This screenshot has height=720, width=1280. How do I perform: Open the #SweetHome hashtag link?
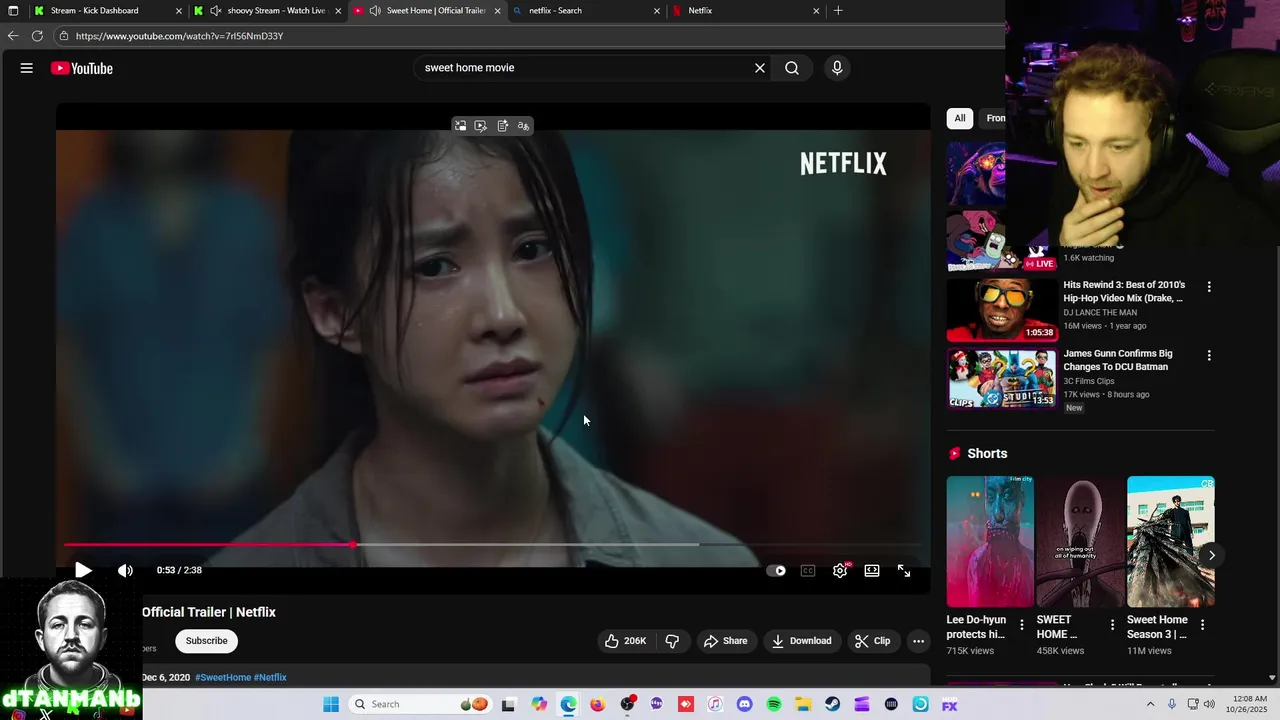[223, 677]
